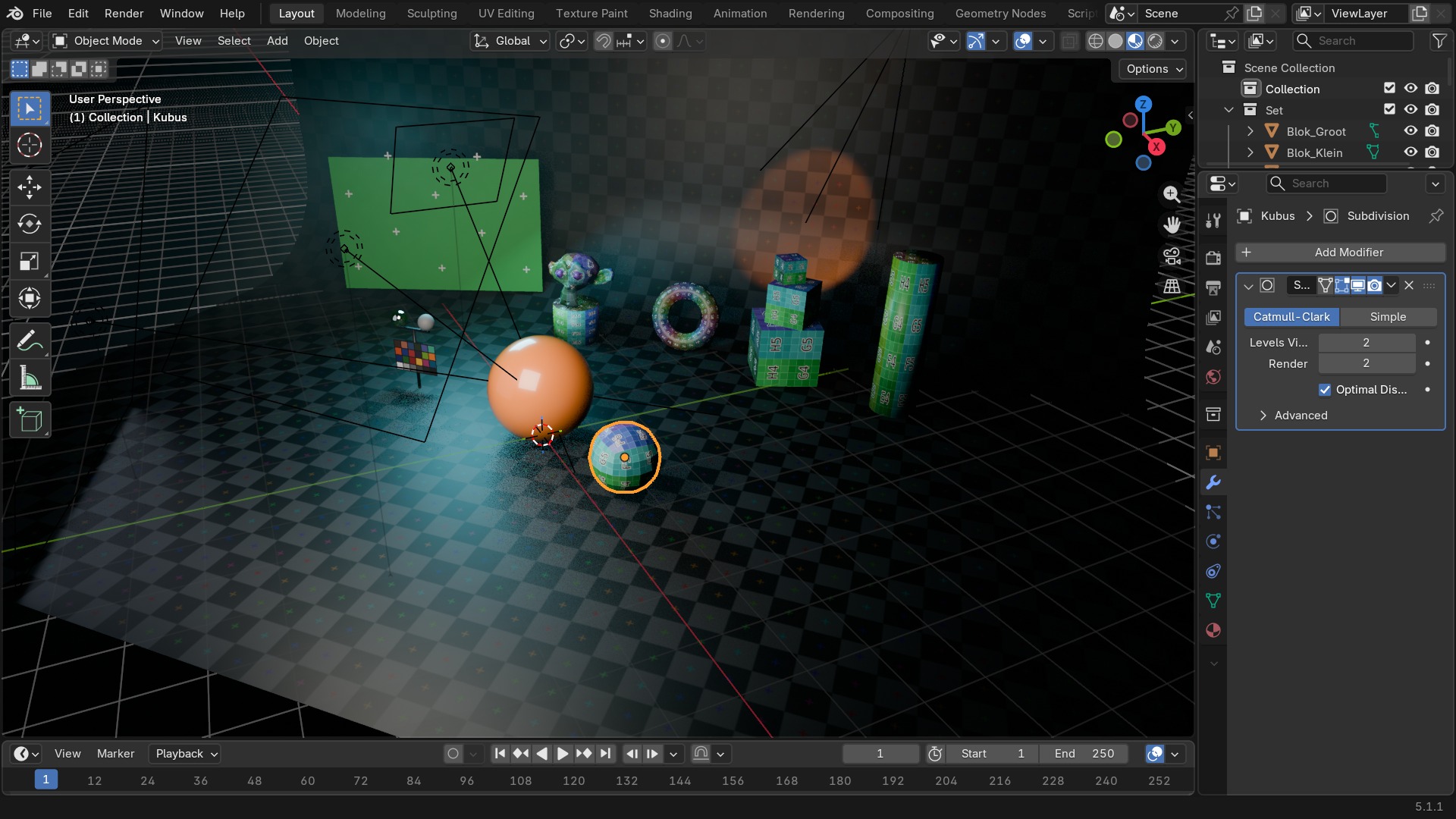Screen dimensions: 1456x819
Task: Switch viewport to orthographic/perspective grid icon
Action: point(1172,286)
